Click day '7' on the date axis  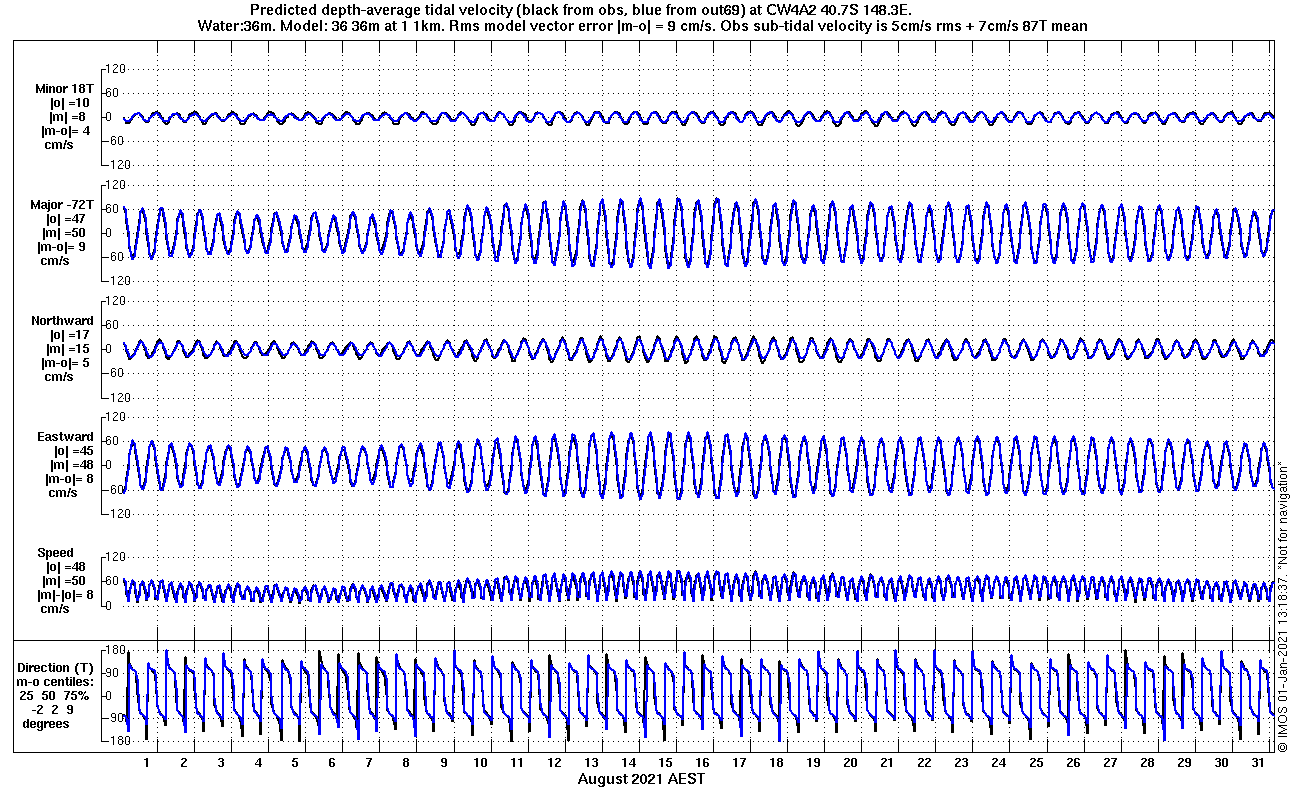(x=368, y=763)
